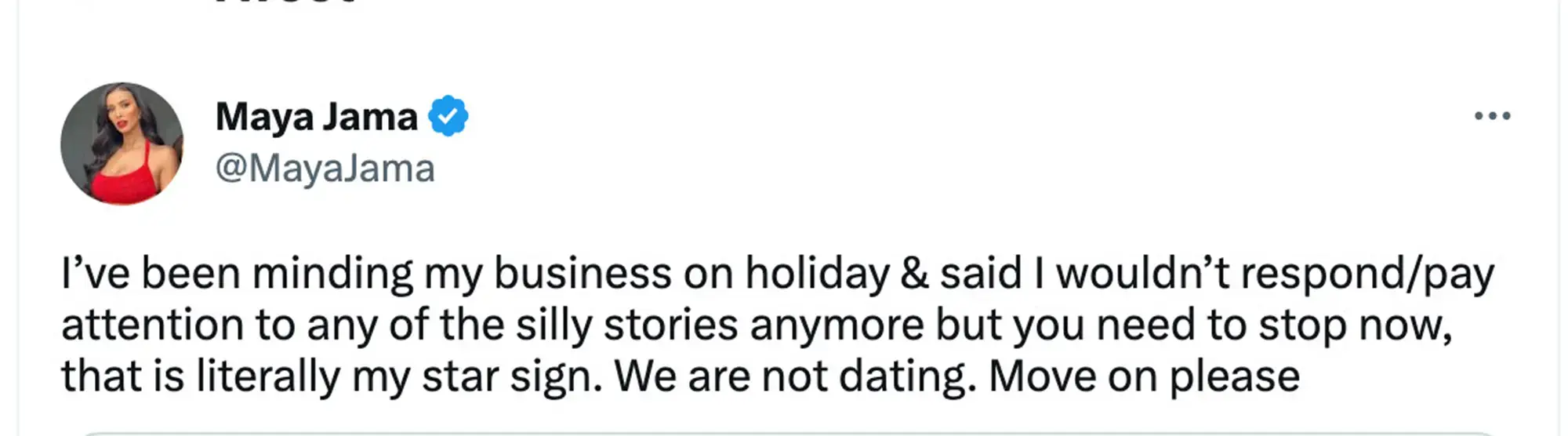Open Maya Jama's profile picture
Image resolution: width=1568 pixels, height=436 pixels.
pos(122,144)
